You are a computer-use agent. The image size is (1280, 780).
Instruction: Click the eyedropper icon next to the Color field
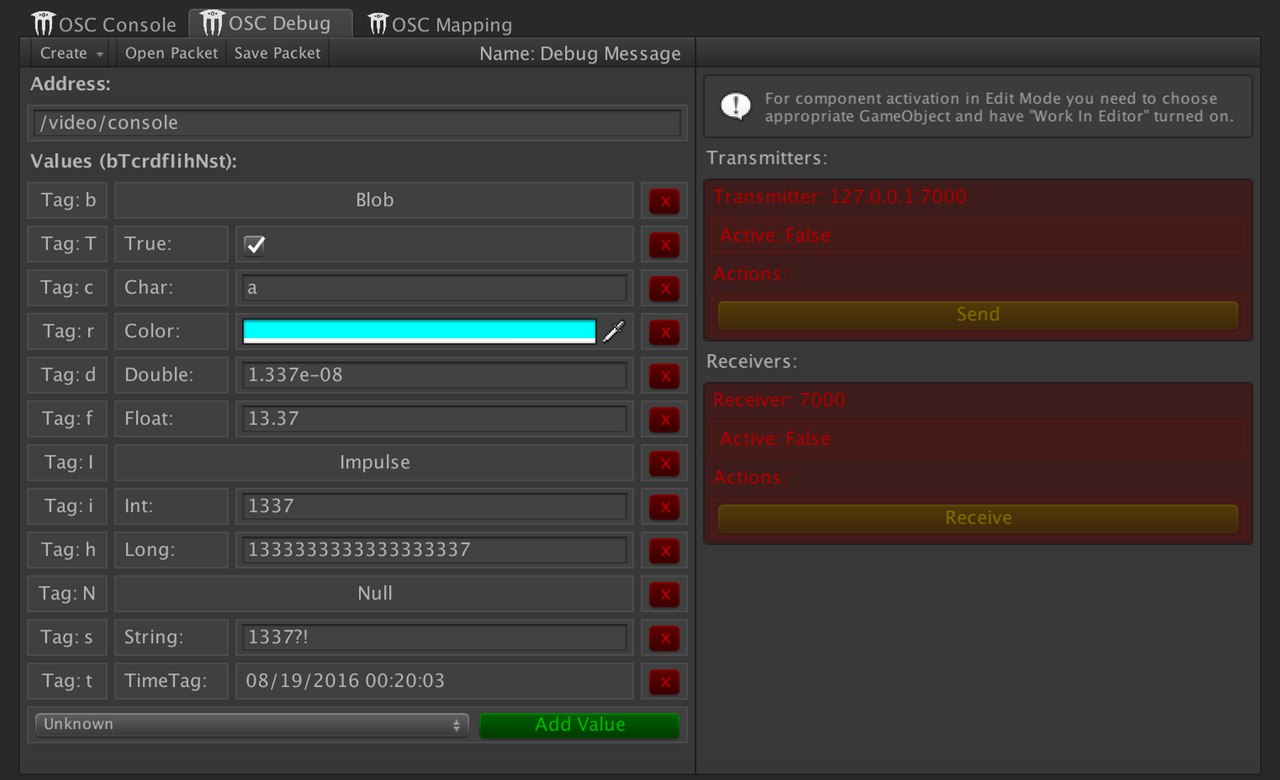pyautogui.click(x=612, y=331)
